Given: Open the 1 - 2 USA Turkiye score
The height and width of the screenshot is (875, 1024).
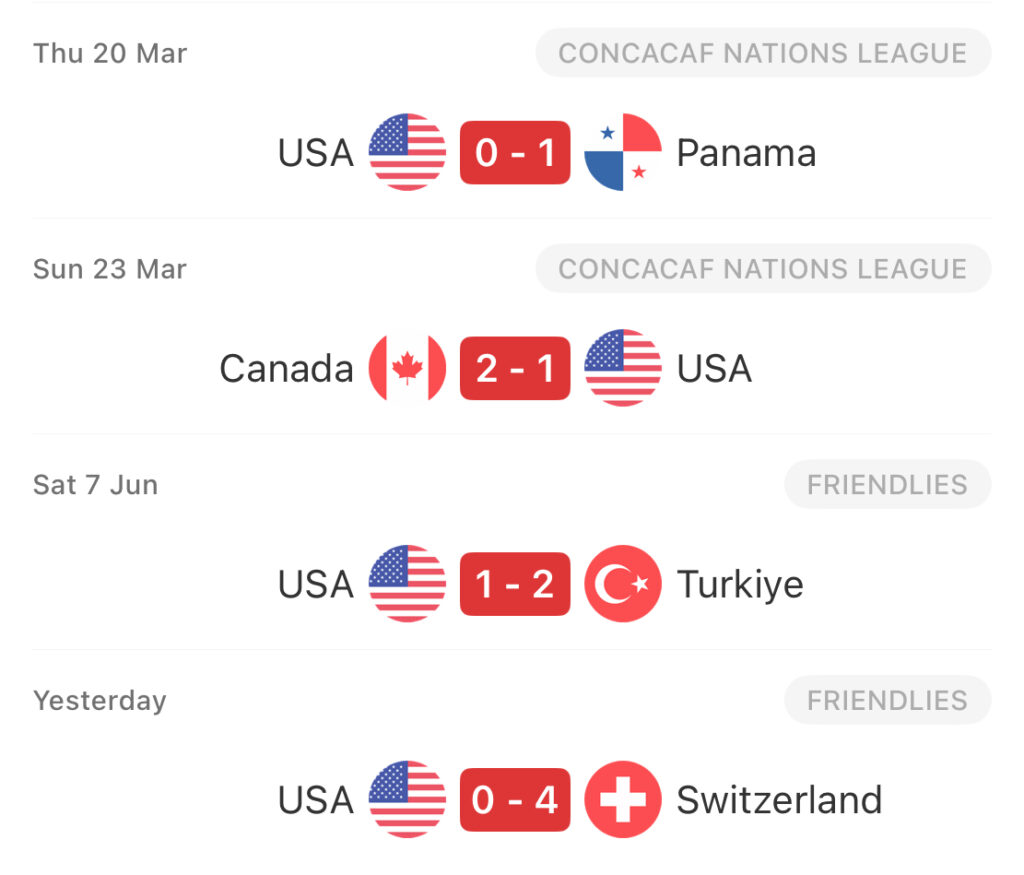Looking at the screenshot, I should pos(515,583).
